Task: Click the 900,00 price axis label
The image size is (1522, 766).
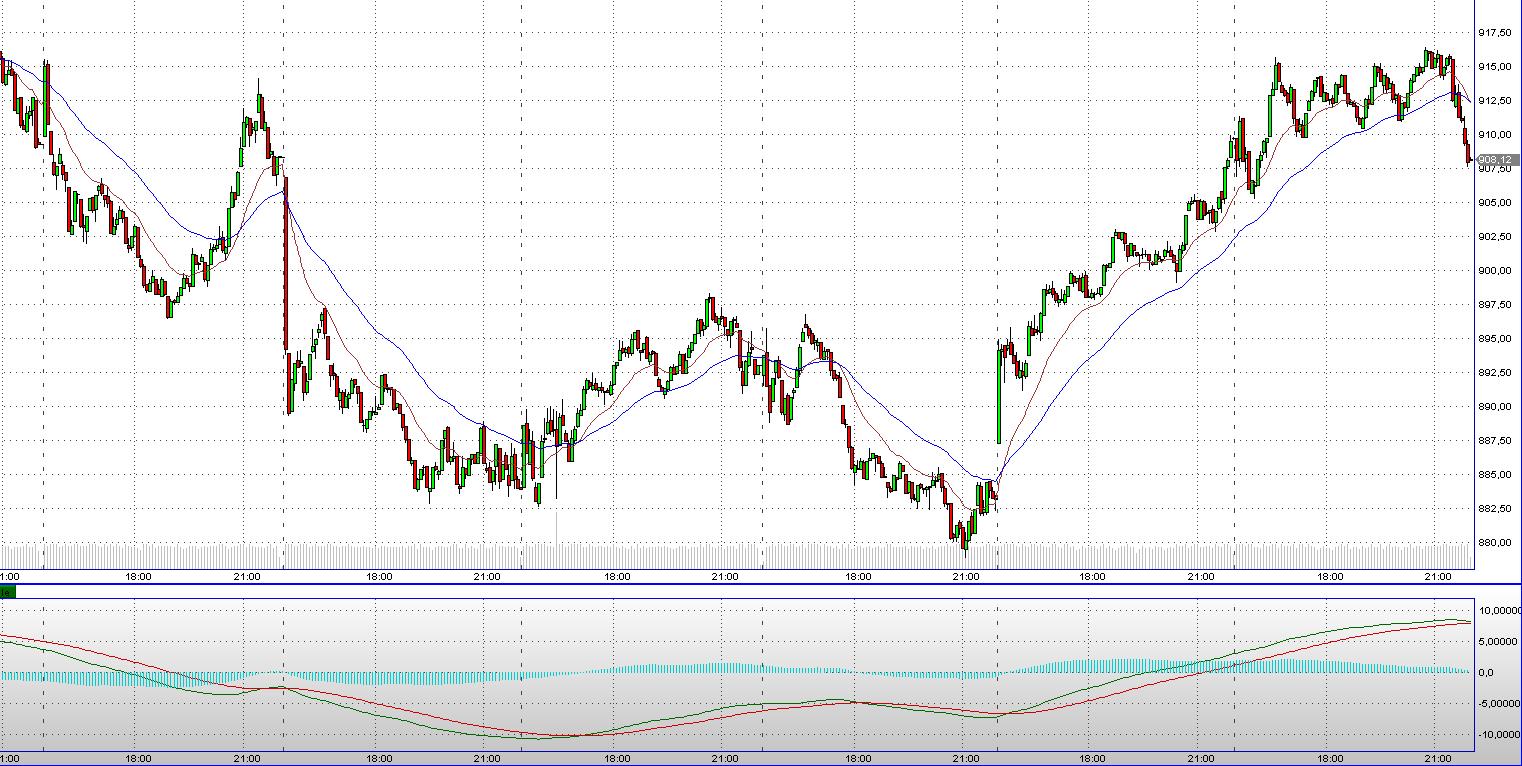Action: click(x=1495, y=271)
